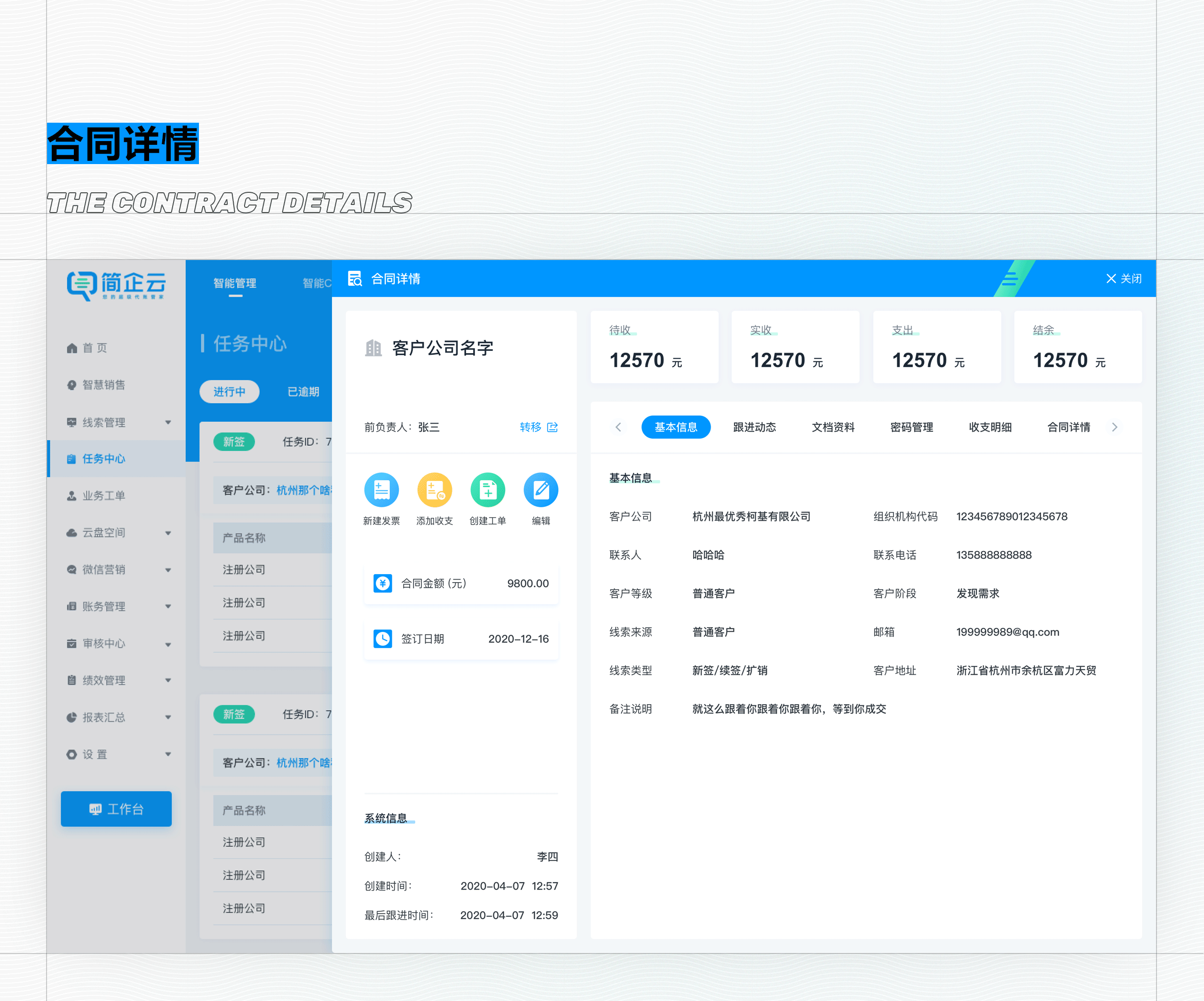Click the 新建发票 invoice icon

coord(381,490)
